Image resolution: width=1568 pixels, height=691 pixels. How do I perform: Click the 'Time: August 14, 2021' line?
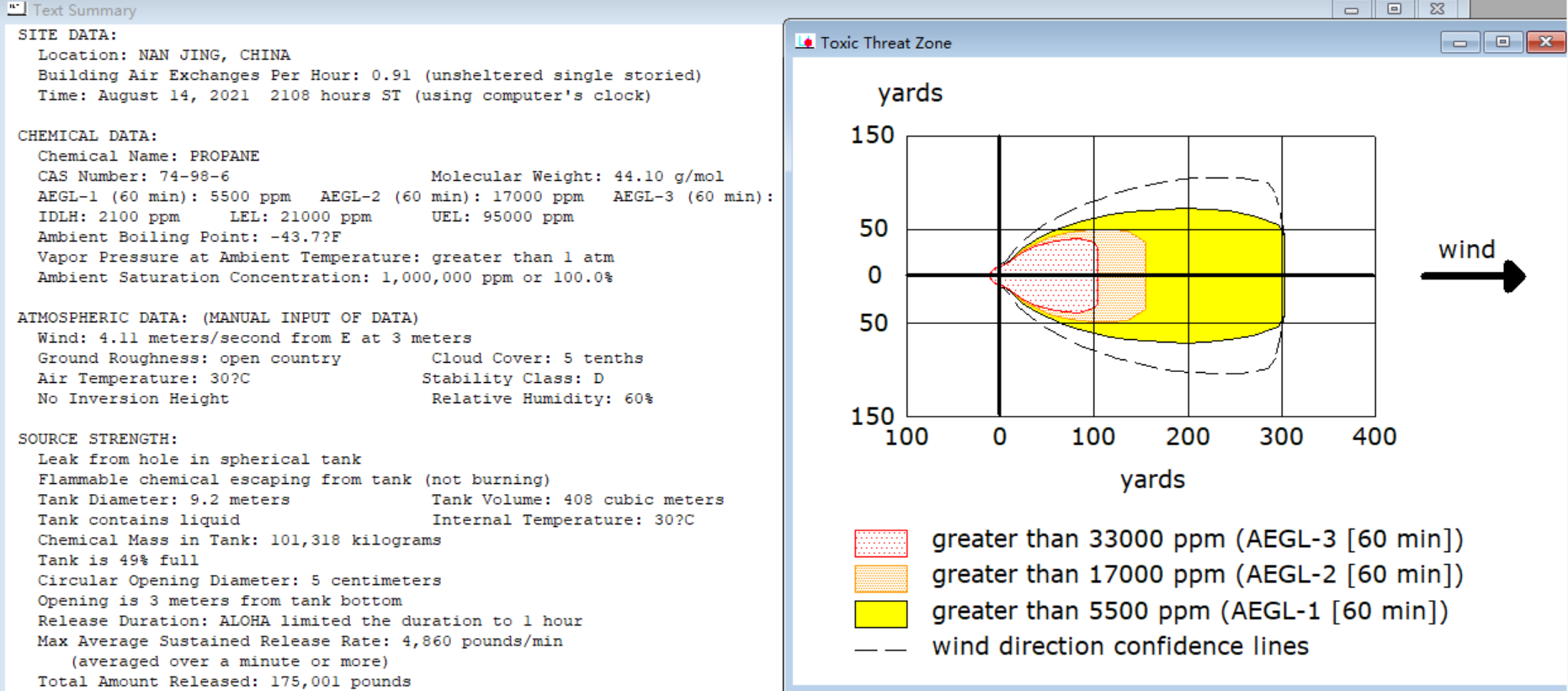coord(344,95)
